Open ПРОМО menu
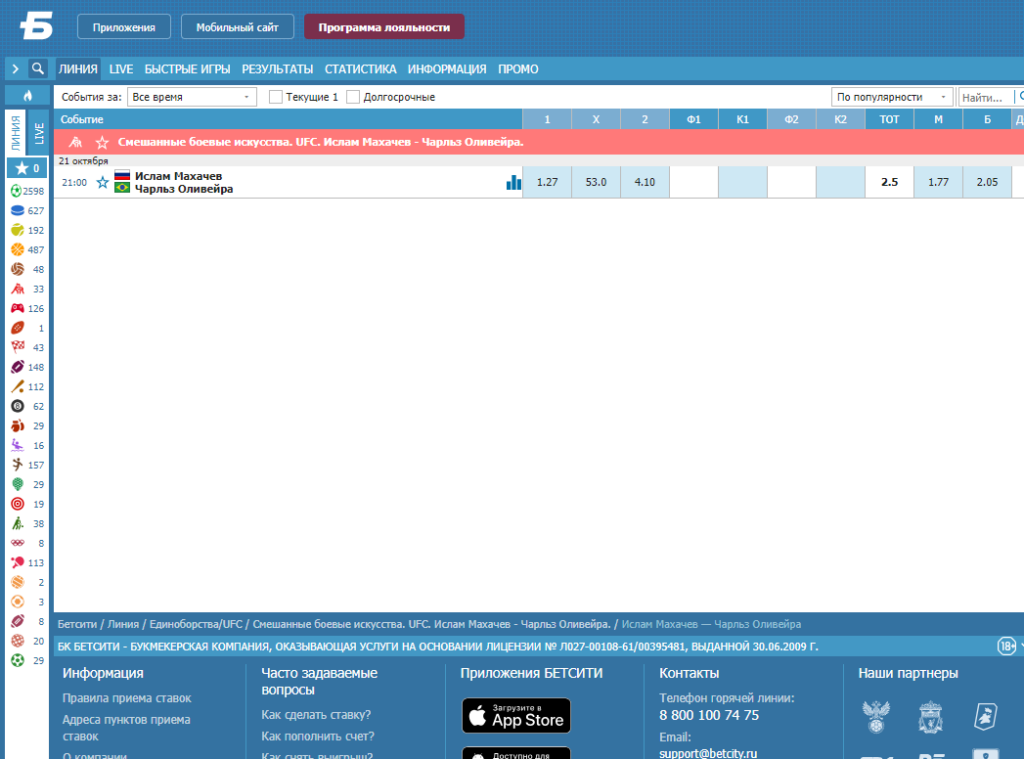Viewport: 1024px width, 759px height. tap(518, 69)
